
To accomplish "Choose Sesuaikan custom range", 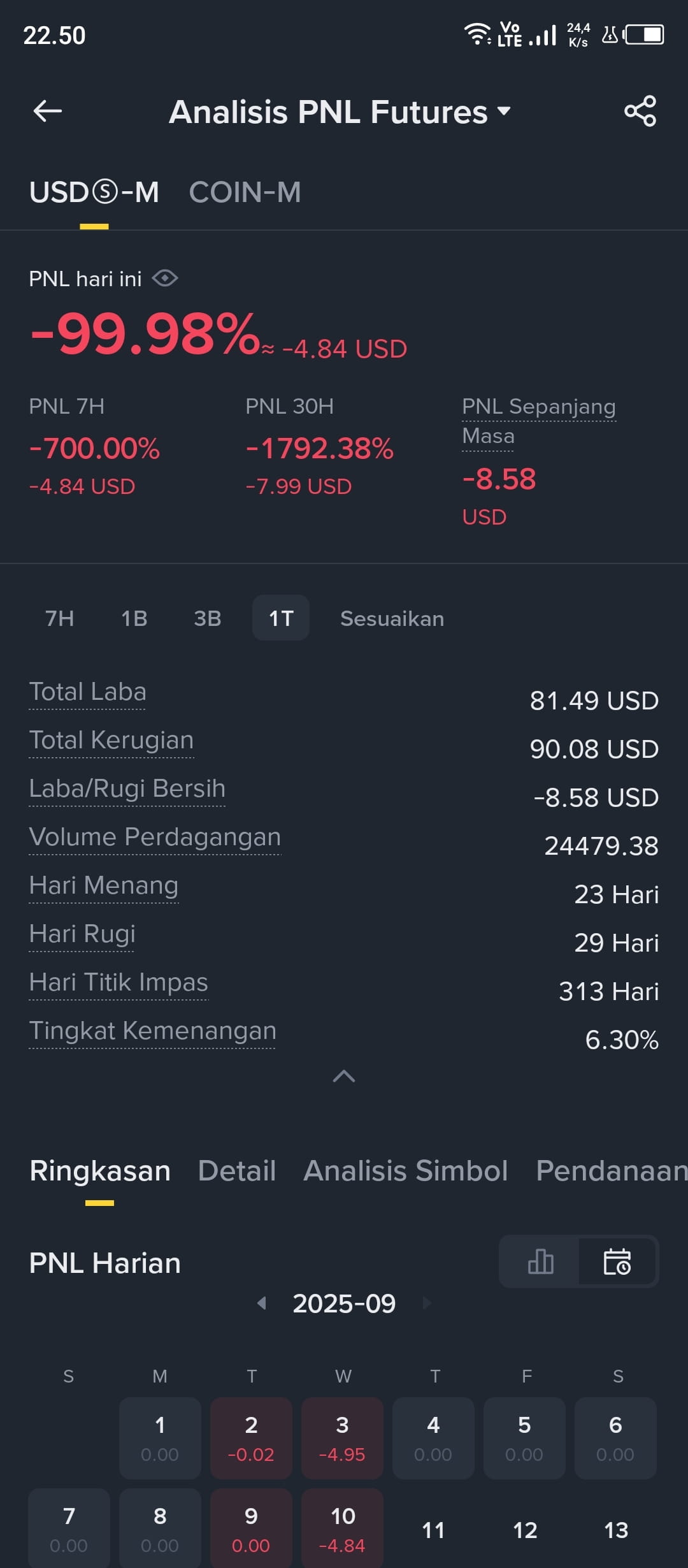I will [x=392, y=618].
